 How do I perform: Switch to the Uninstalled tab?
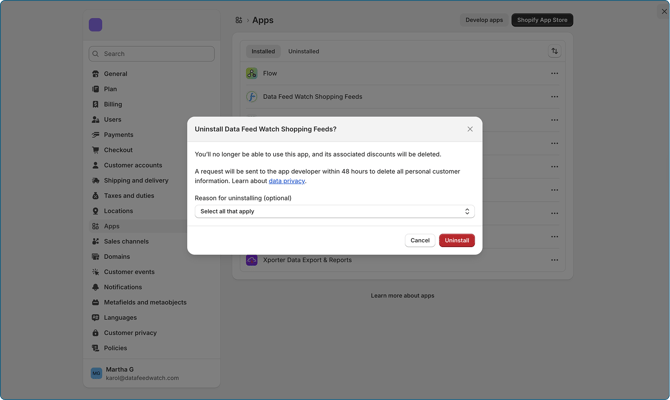click(303, 51)
